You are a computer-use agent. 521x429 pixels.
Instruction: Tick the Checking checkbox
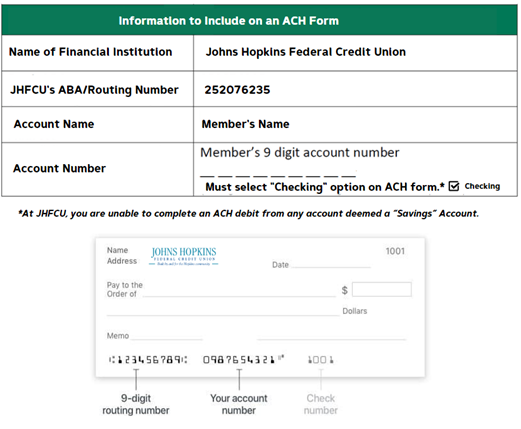[x=454, y=186]
